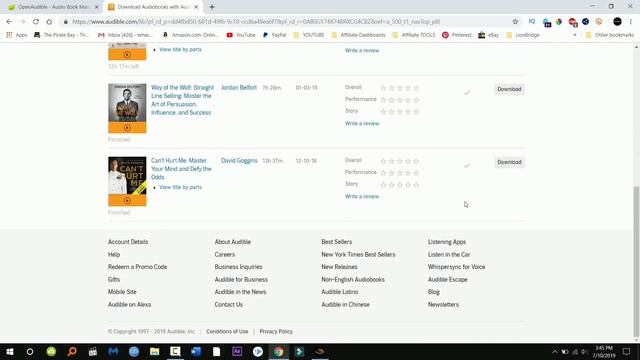Bookmark this page with star icon
Viewport: 640px width, 360px height.
tap(515, 22)
